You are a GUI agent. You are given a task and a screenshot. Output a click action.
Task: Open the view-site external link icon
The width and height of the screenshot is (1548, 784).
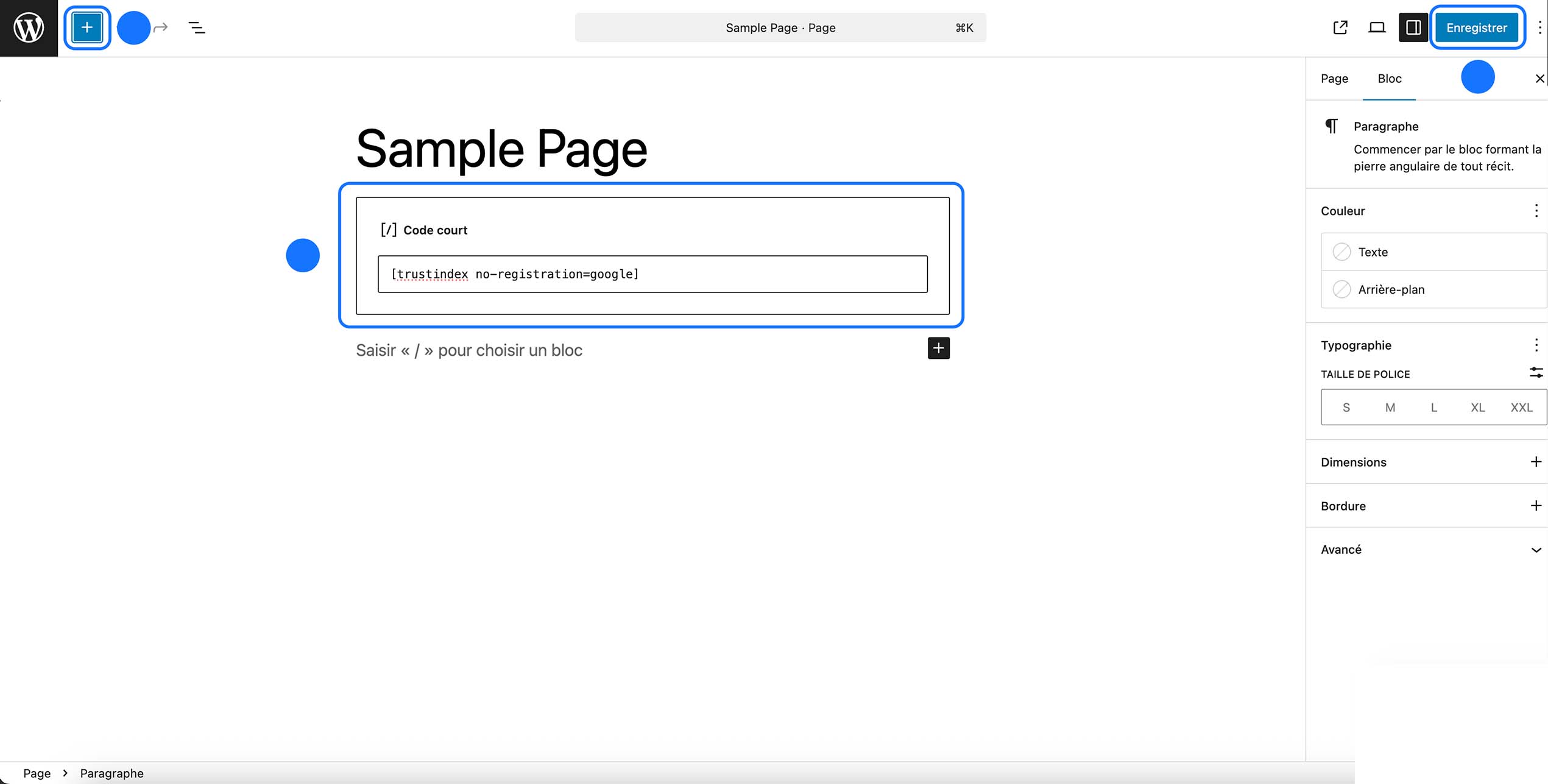point(1340,27)
